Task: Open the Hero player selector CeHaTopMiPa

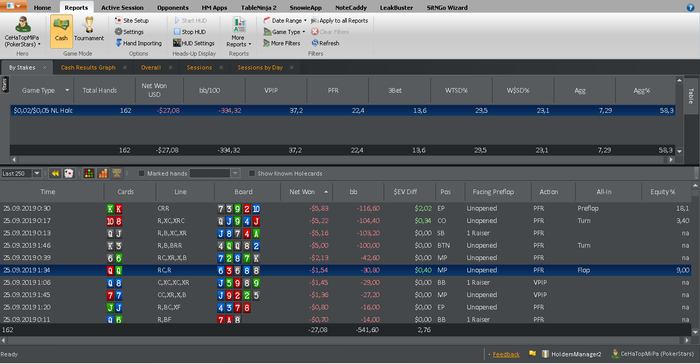Action: 22,31
